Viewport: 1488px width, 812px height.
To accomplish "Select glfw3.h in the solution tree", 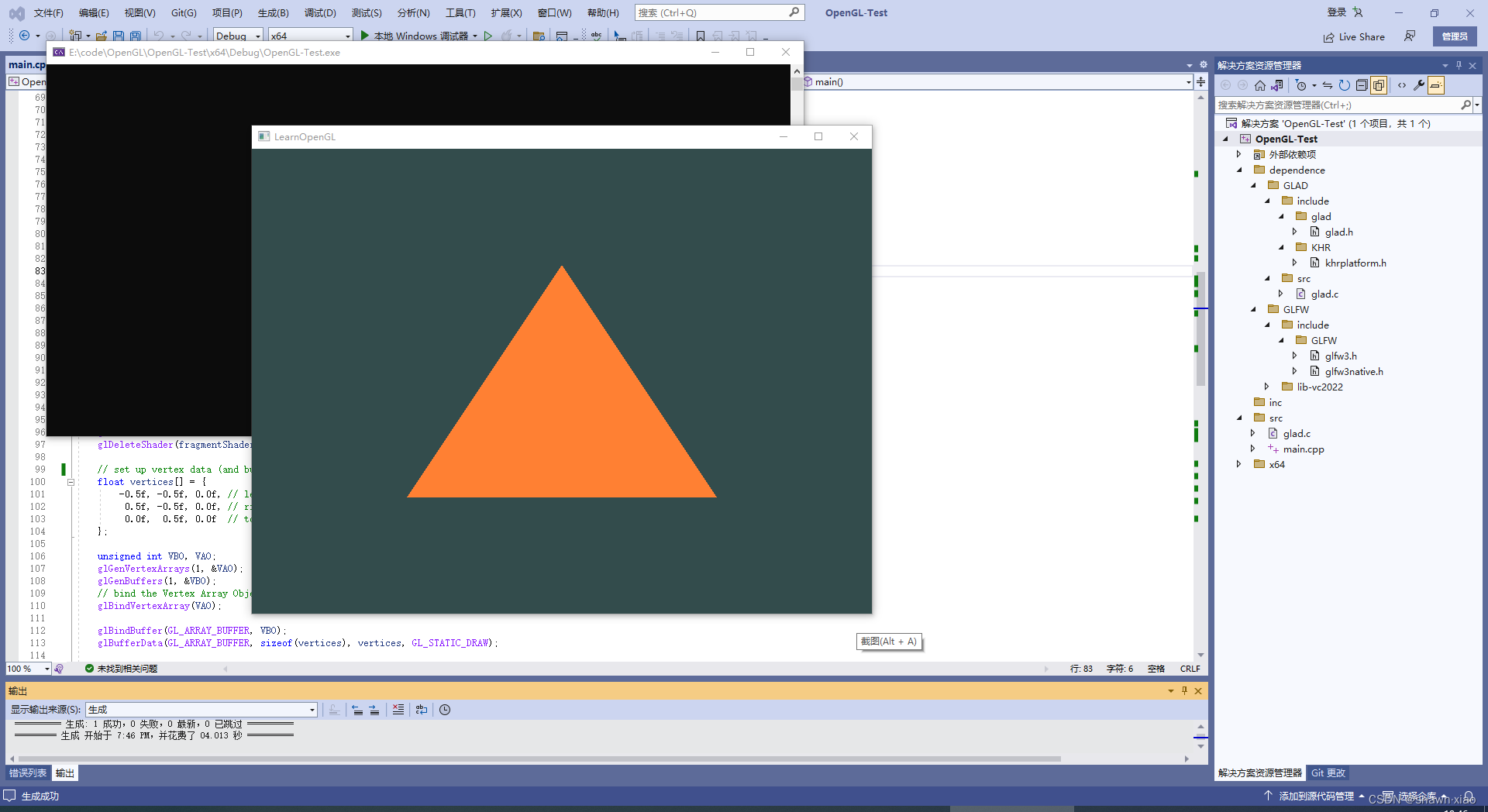I will click(1341, 356).
